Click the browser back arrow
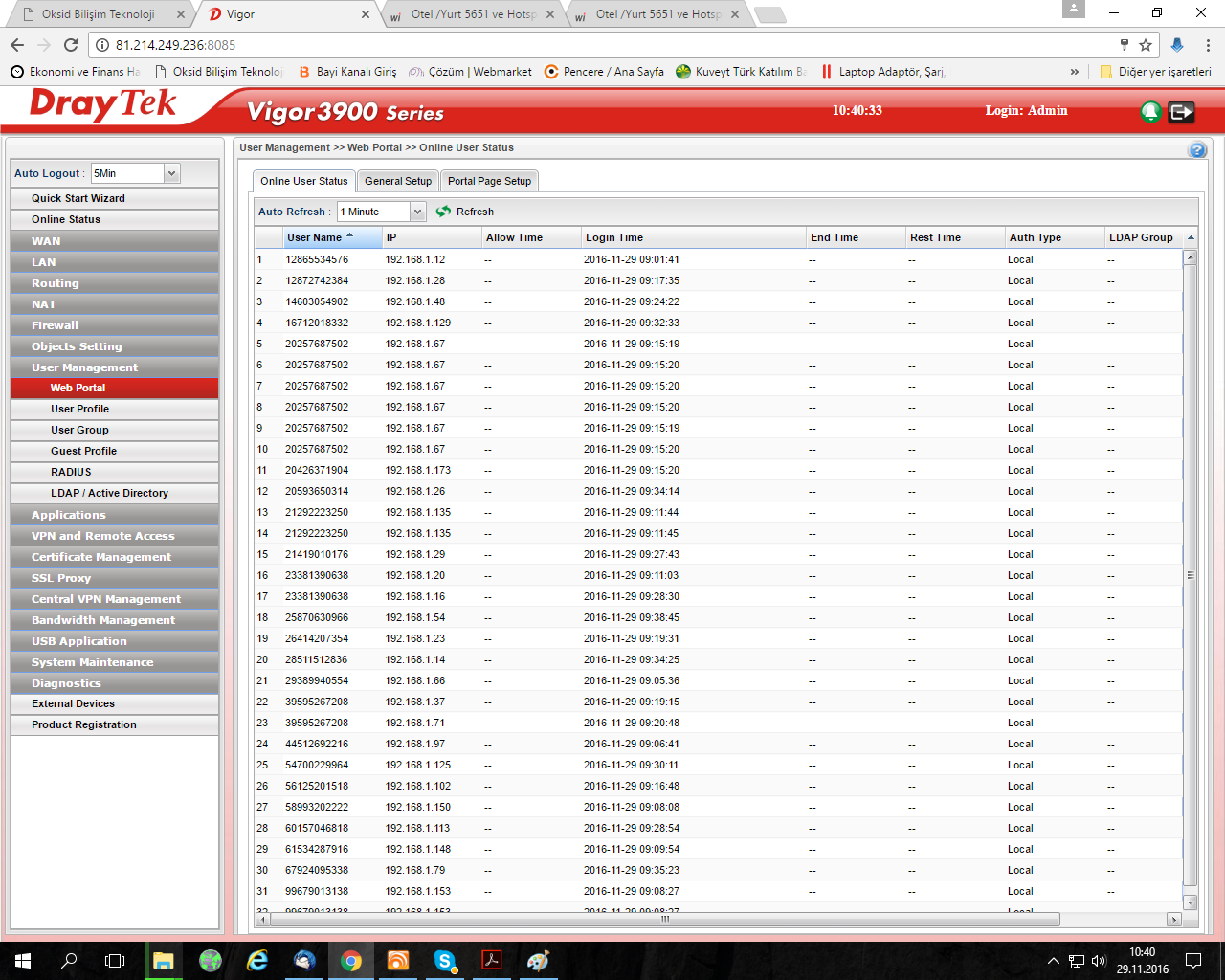 click(17, 45)
